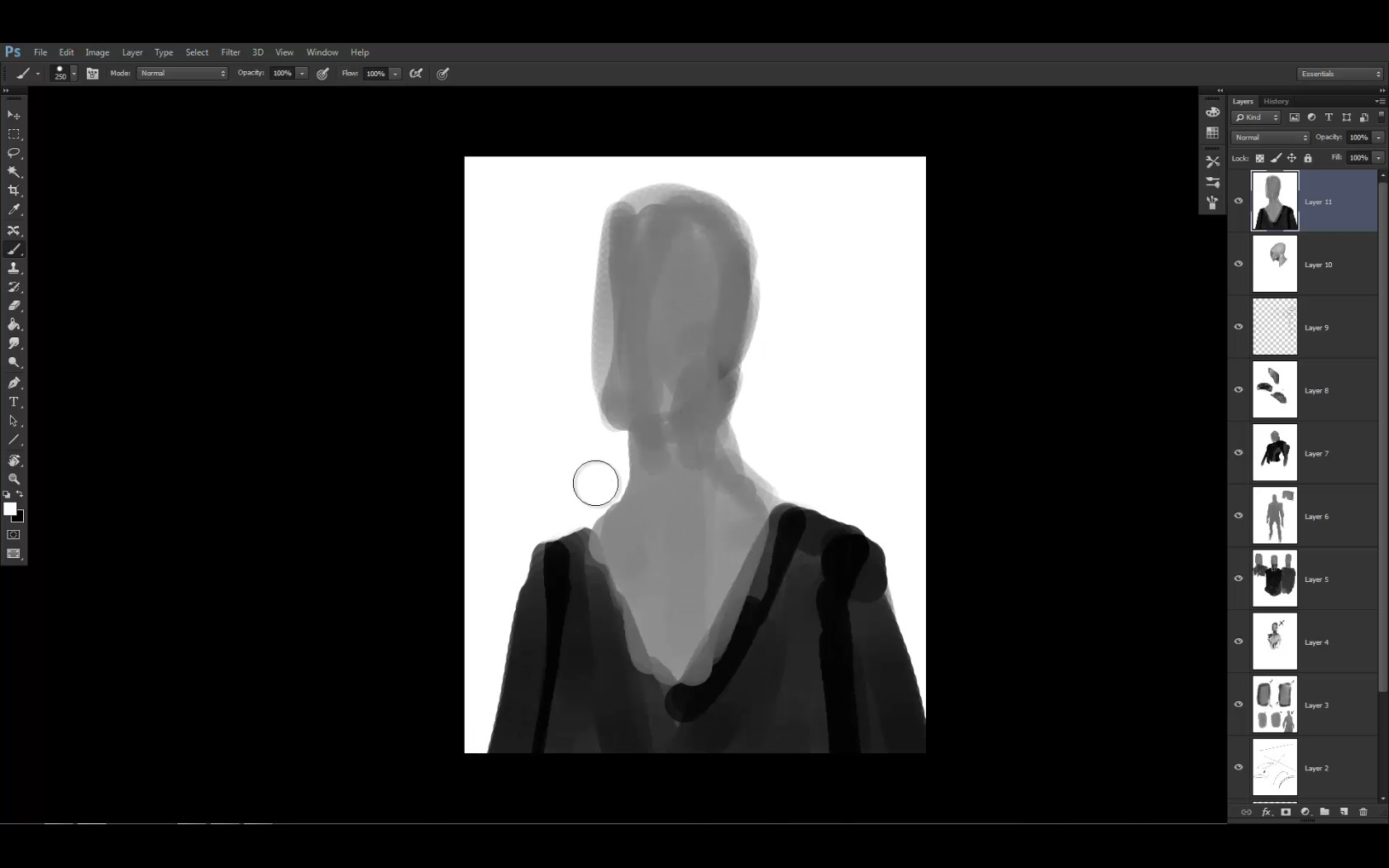Viewport: 1389px width, 868px height.
Task: Open the Filter menu
Action: click(231, 52)
